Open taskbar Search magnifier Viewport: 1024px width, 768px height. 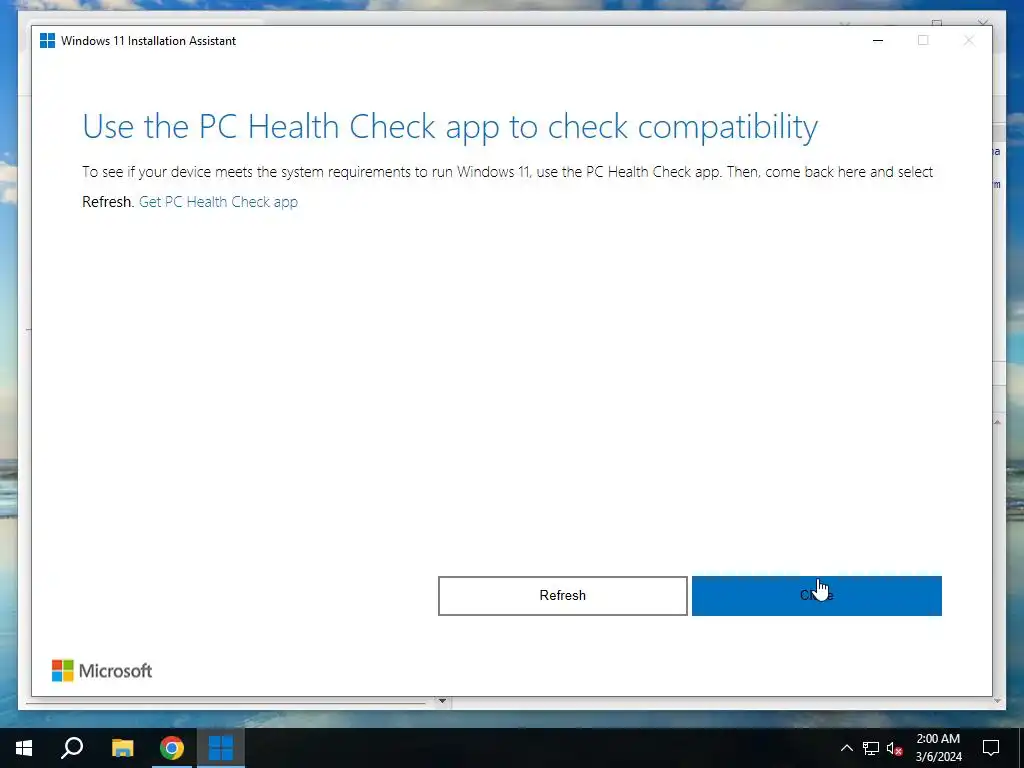tap(72, 748)
